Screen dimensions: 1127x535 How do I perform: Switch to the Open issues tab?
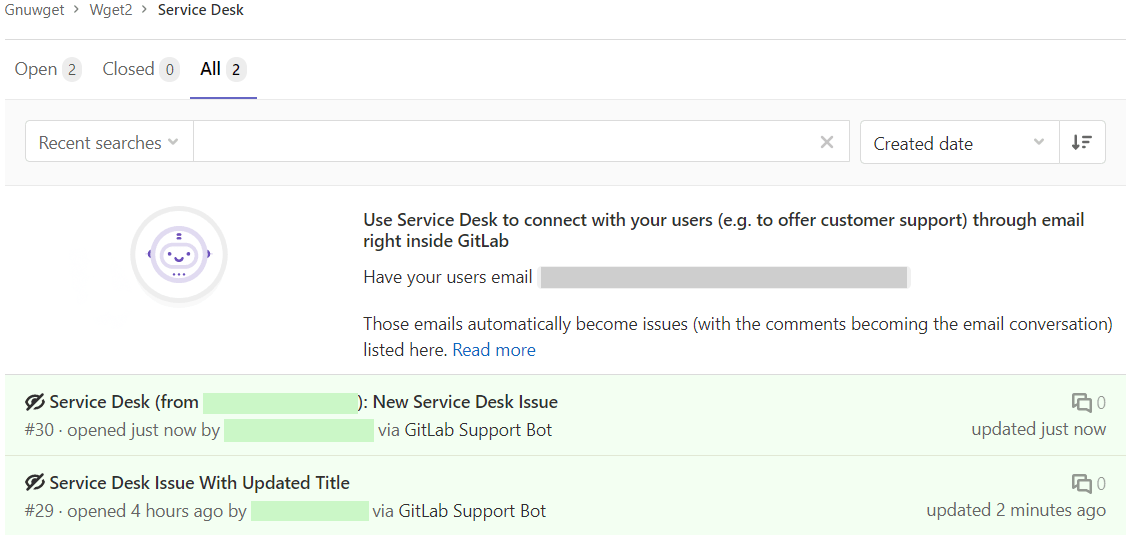[47, 69]
